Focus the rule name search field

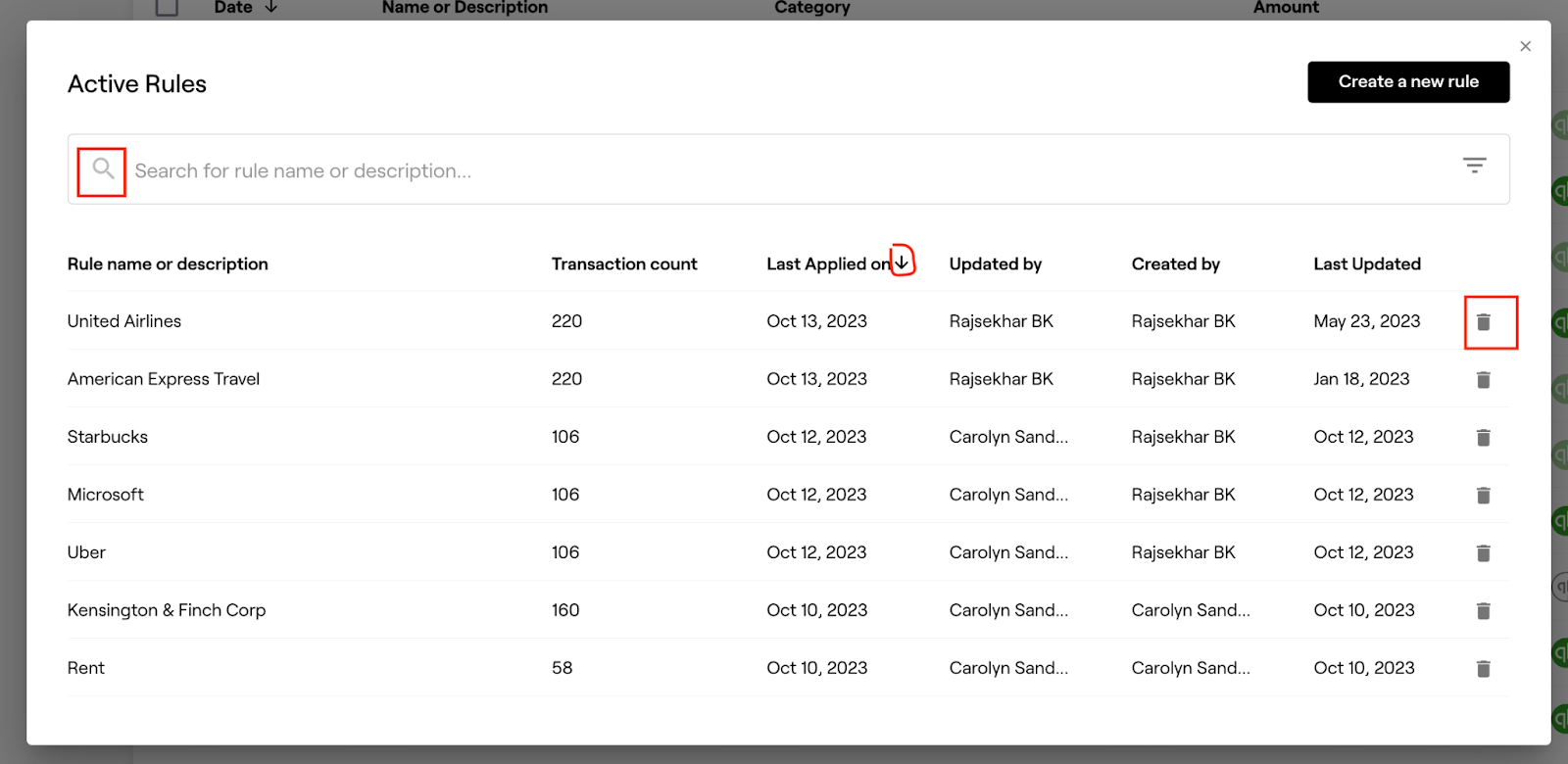click(x=789, y=170)
